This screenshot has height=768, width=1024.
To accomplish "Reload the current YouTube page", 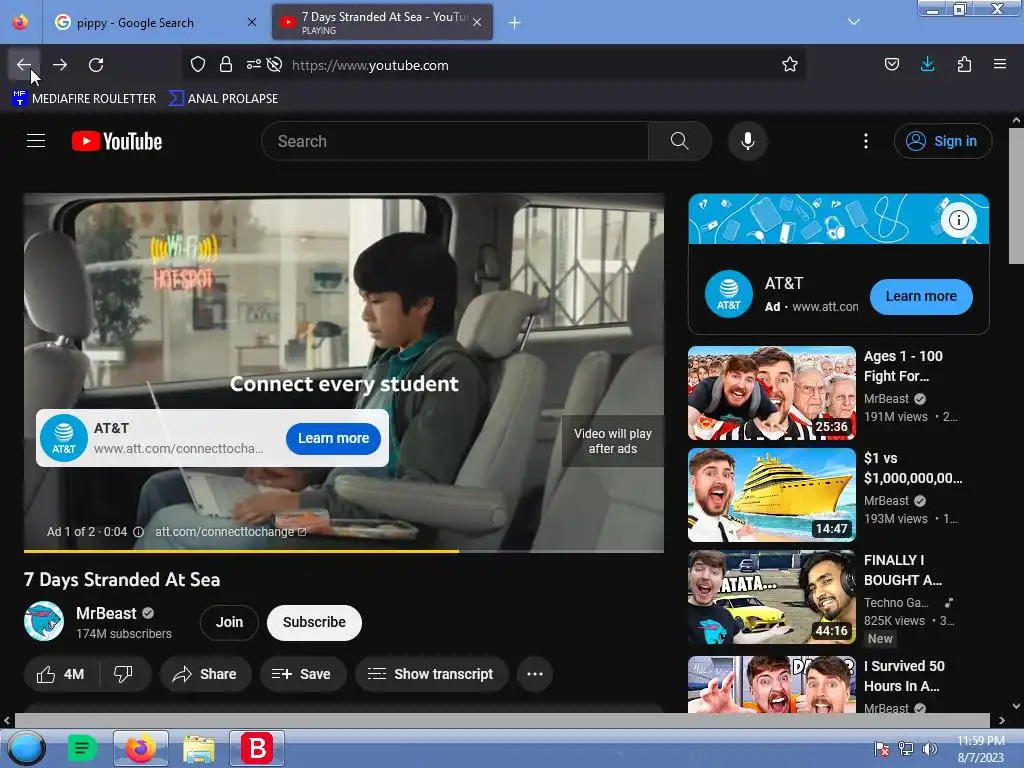I will point(96,65).
